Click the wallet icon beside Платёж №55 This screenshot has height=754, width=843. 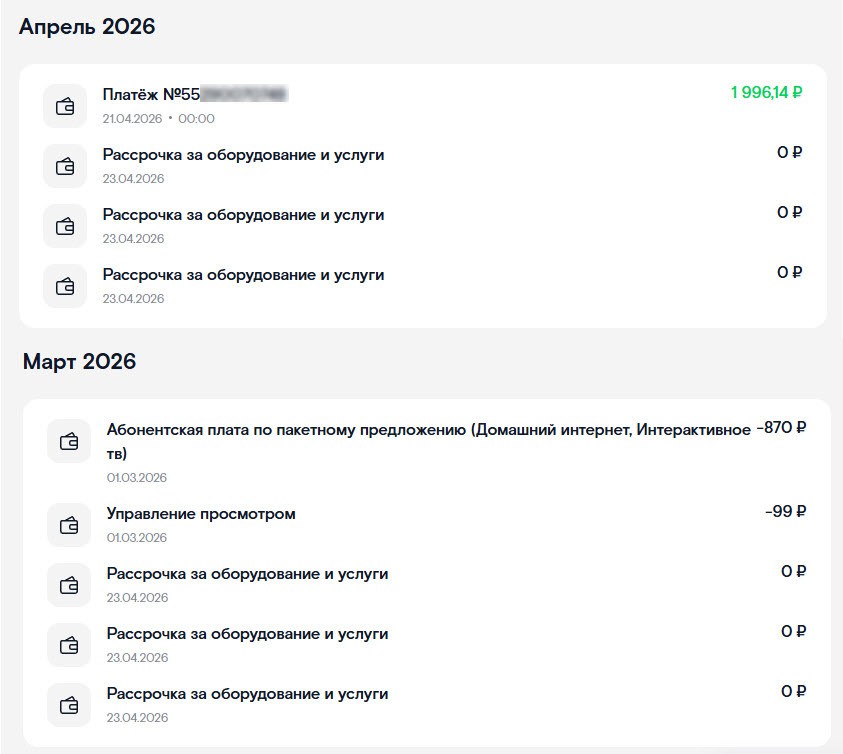65,106
